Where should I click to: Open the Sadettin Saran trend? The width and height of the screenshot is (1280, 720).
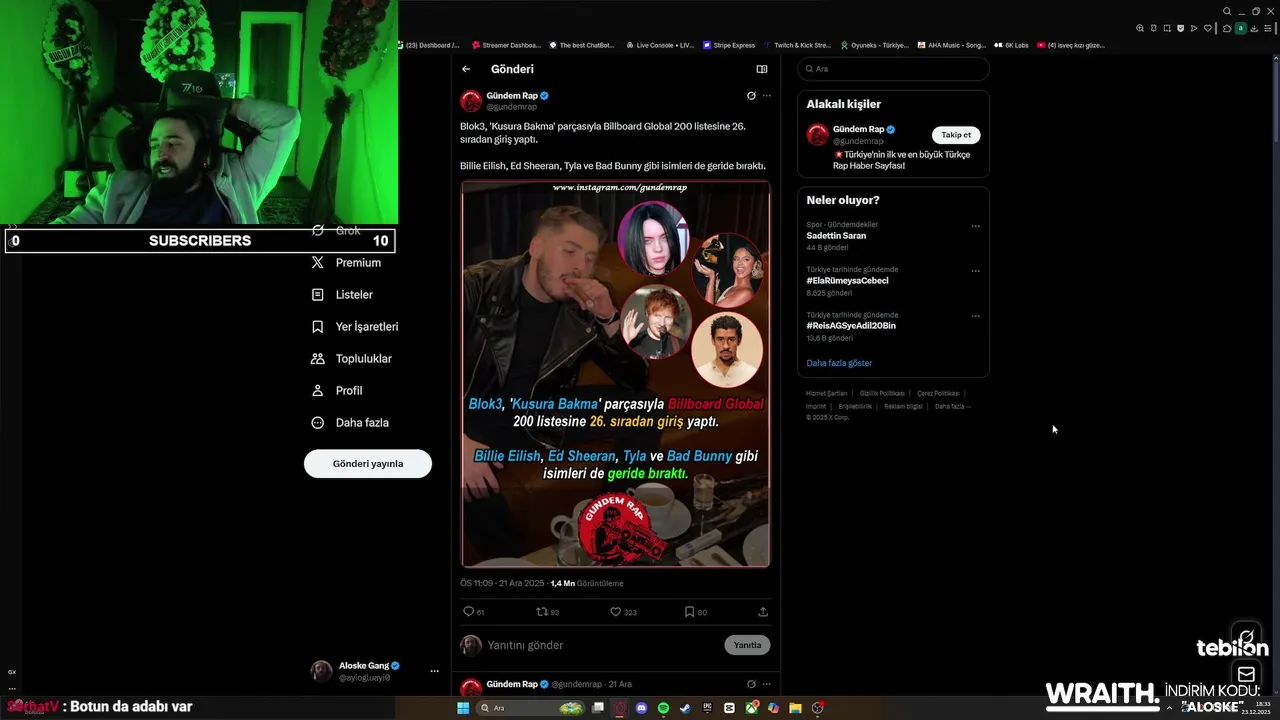(836, 236)
